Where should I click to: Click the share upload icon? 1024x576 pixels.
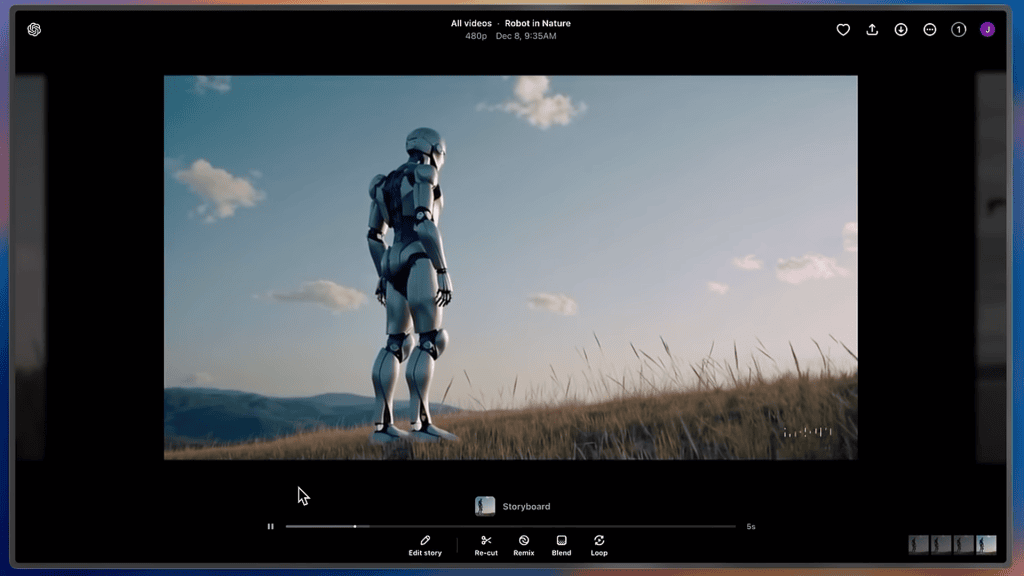871,30
